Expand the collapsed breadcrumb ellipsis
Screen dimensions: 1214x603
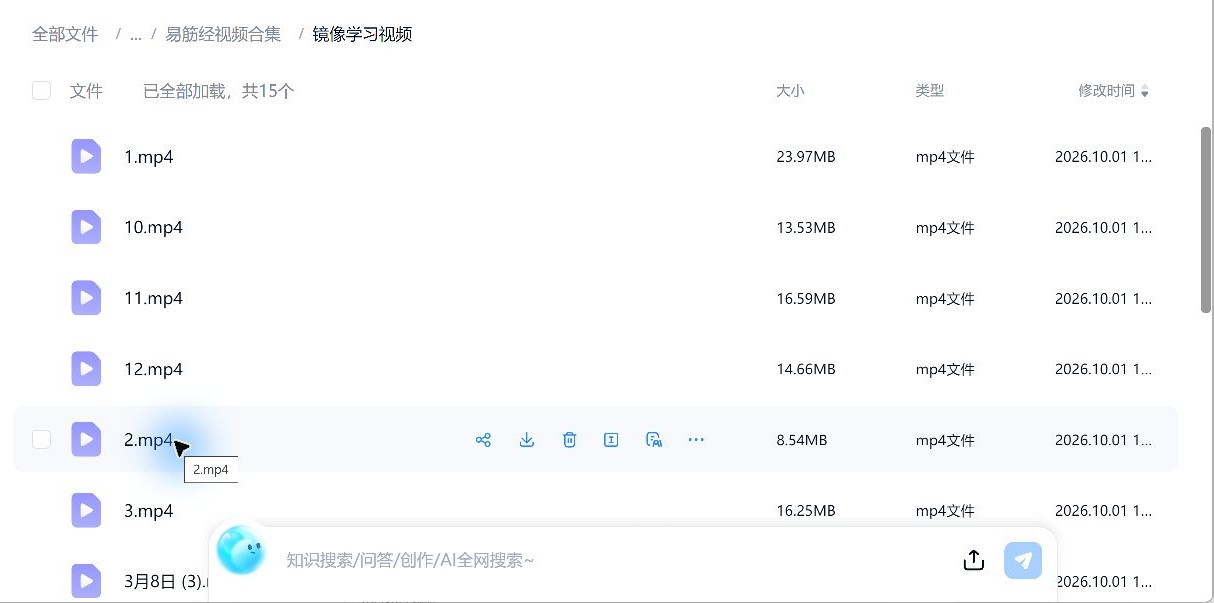coord(135,35)
